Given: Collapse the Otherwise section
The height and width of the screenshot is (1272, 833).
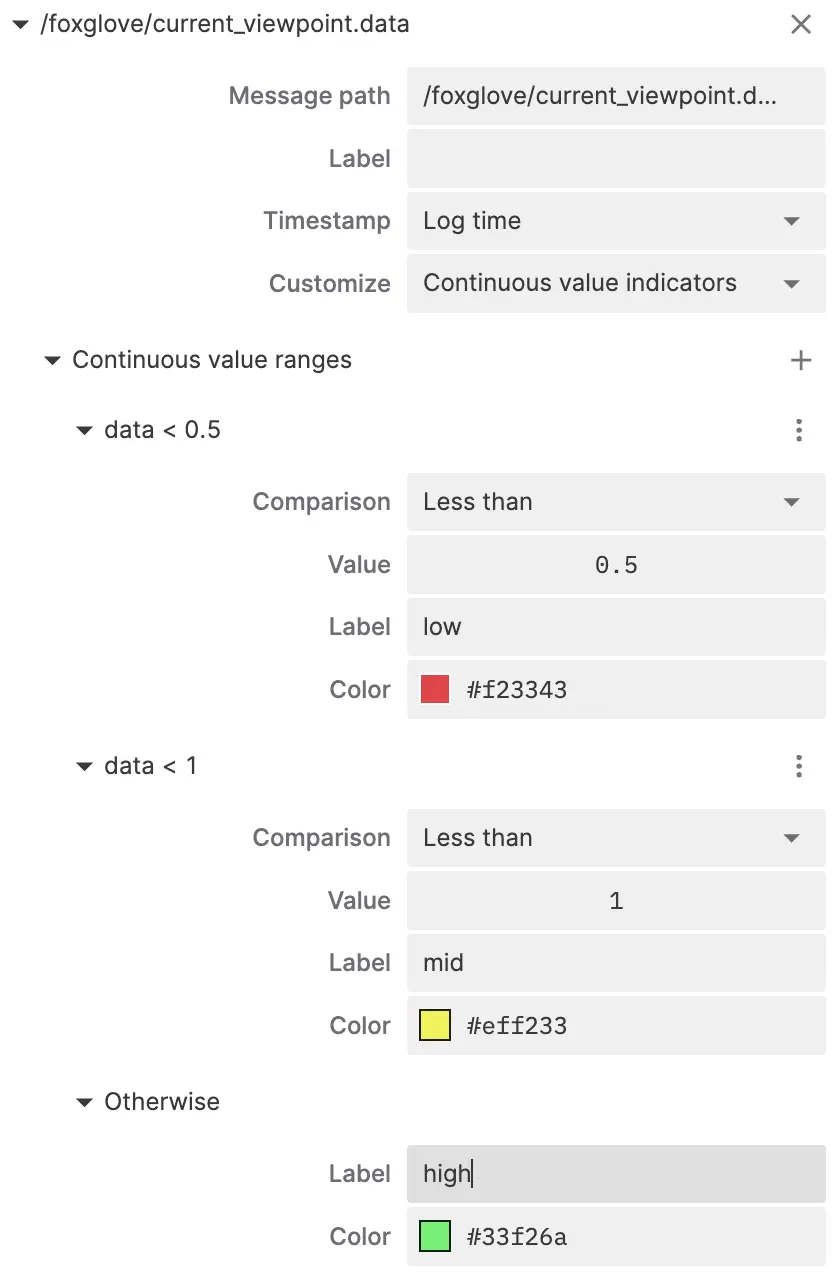Looking at the screenshot, I should point(84,1101).
